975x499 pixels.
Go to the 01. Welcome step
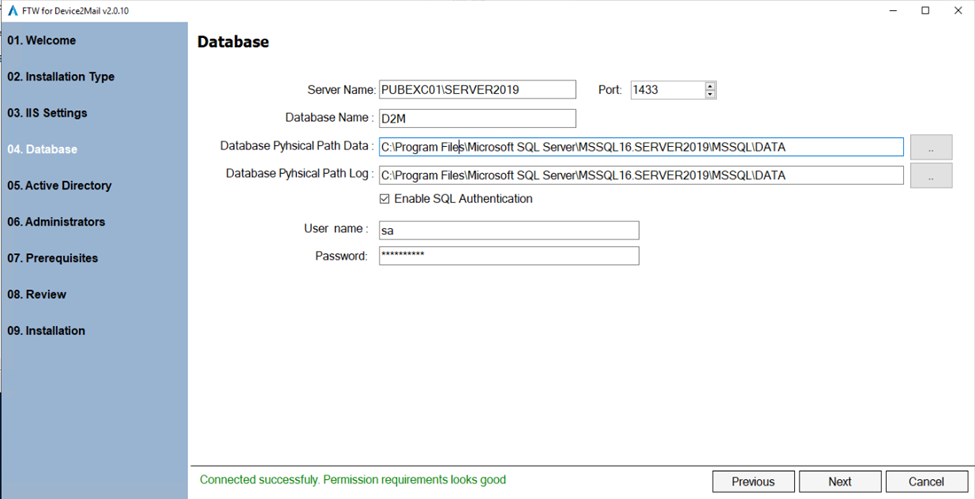tap(42, 41)
